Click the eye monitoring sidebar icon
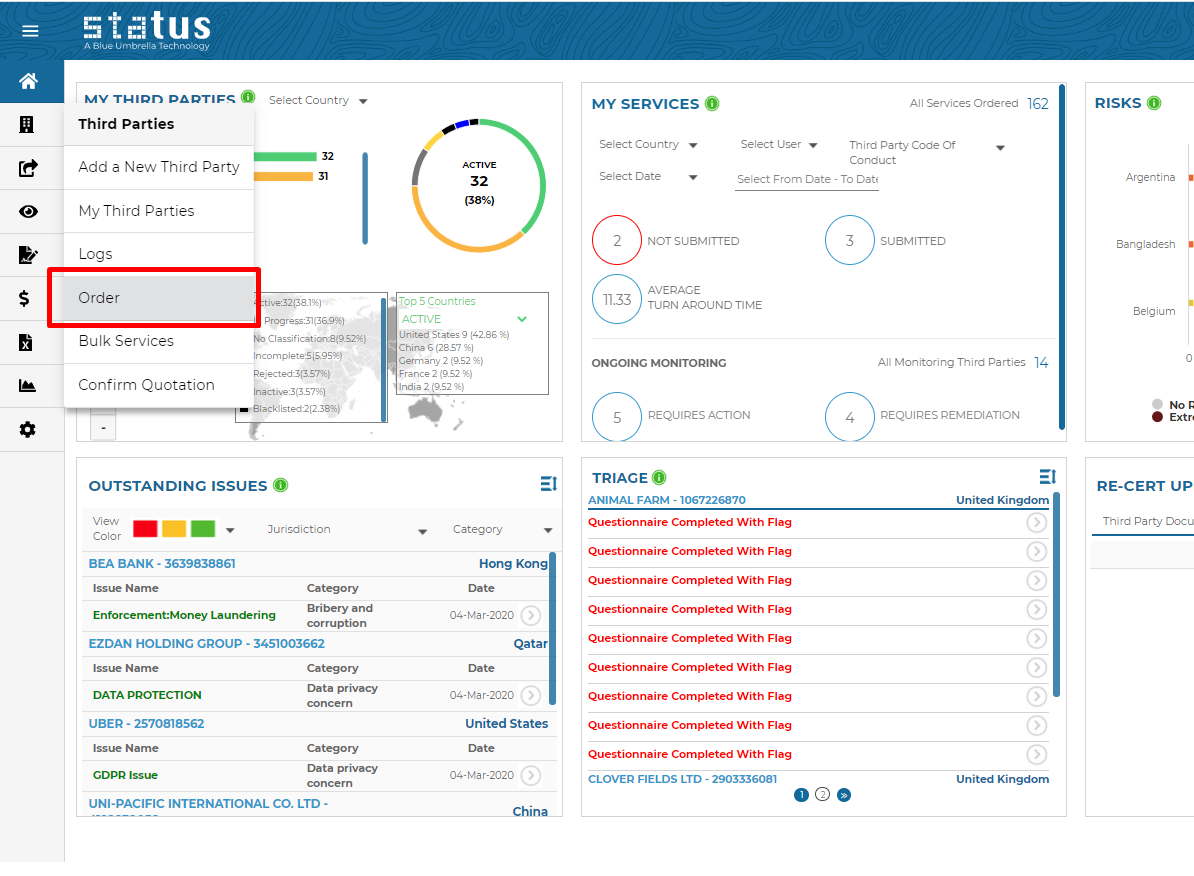The height and width of the screenshot is (876, 1194). coord(28,211)
